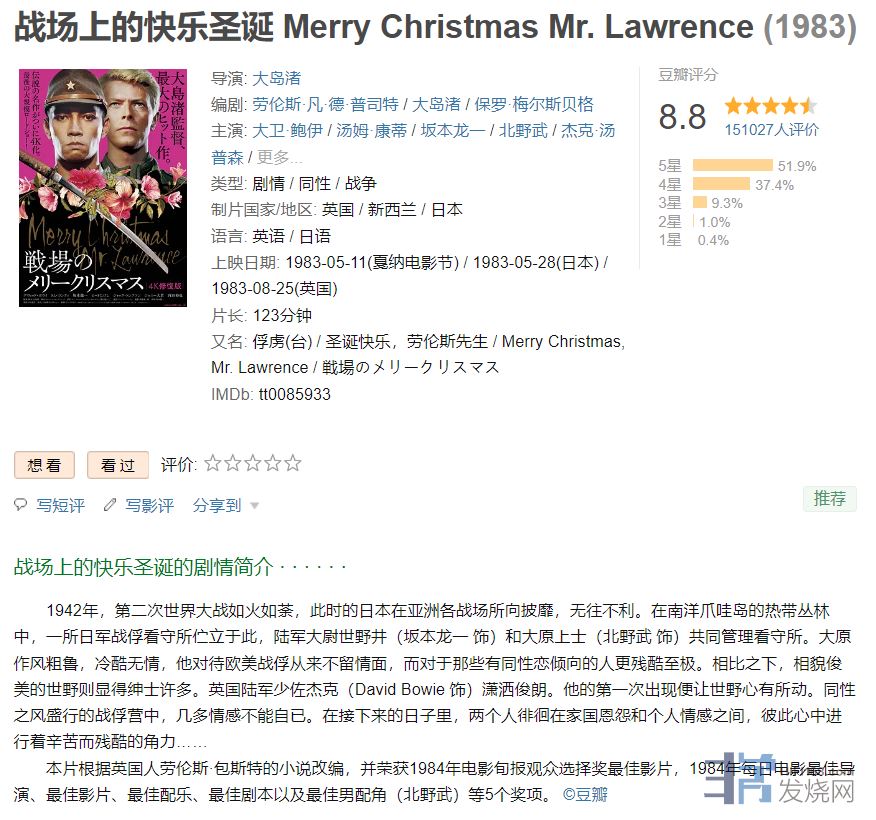
Task: Mark the film as 看过
Action: [118, 465]
